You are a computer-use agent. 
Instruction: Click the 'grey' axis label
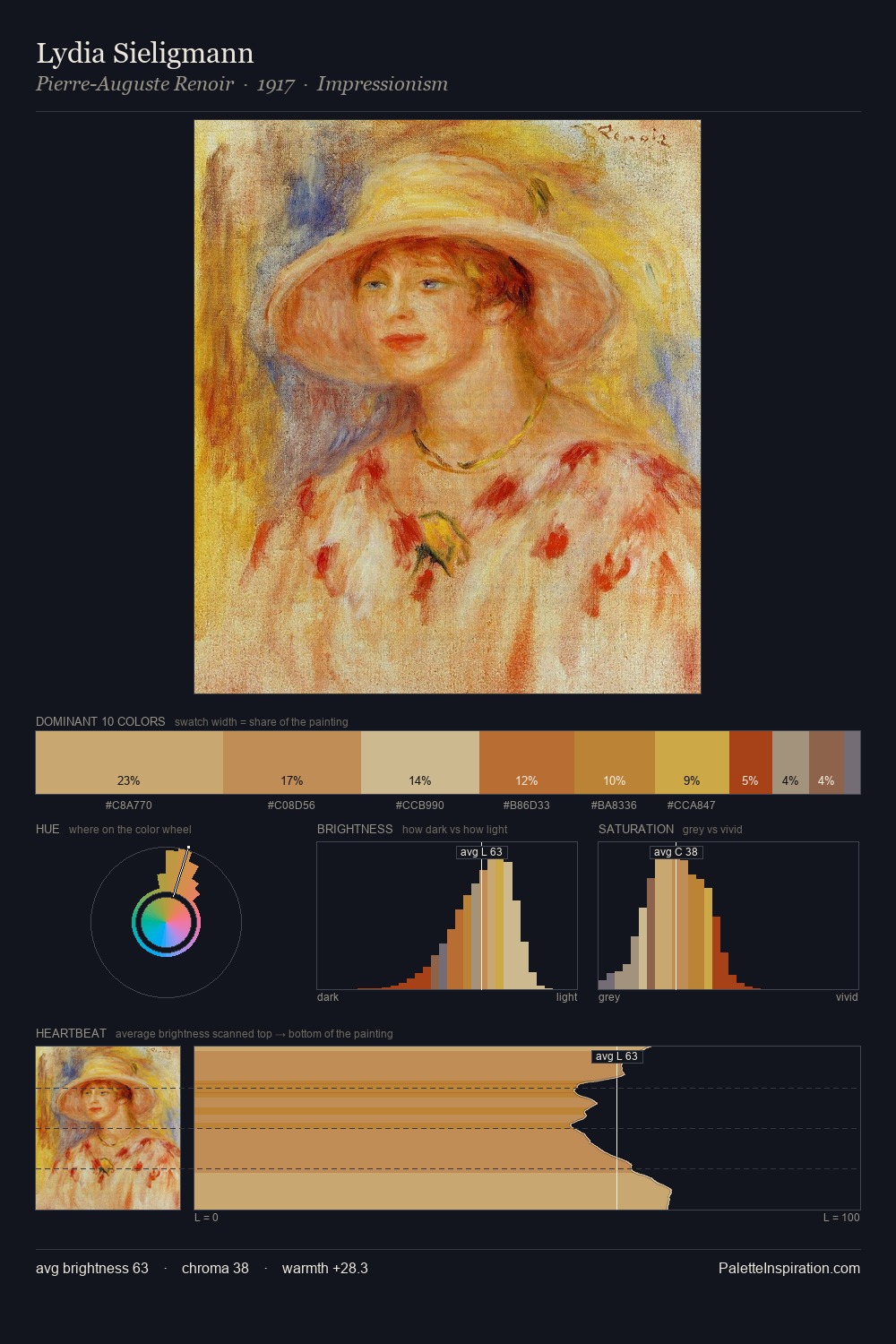click(x=609, y=997)
